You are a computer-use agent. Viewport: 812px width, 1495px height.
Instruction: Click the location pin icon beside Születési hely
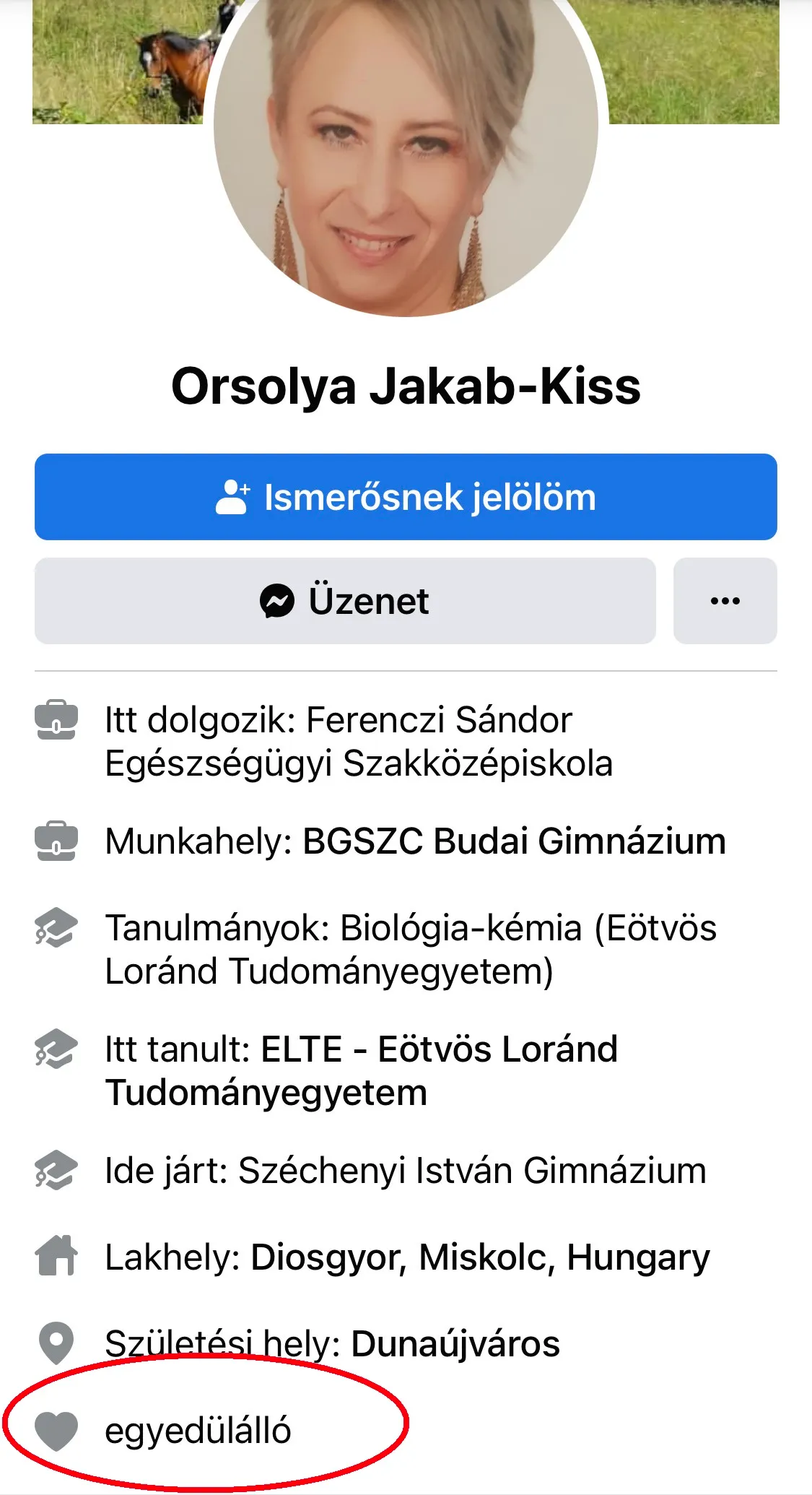pyautogui.click(x=56, y=1343)
